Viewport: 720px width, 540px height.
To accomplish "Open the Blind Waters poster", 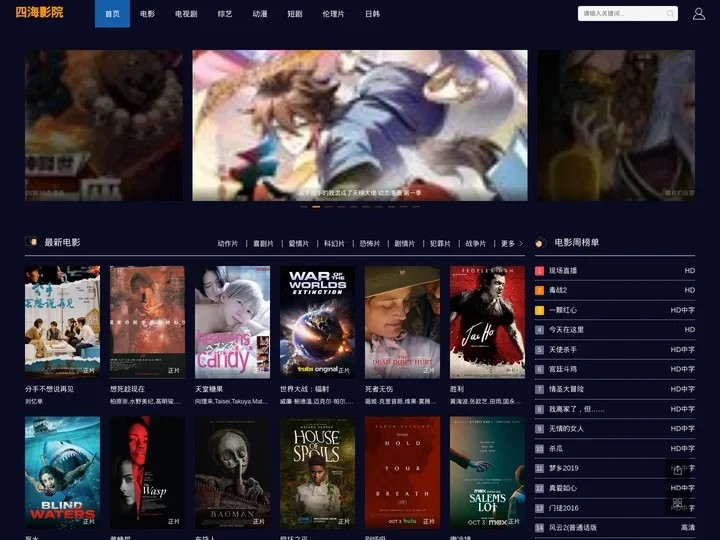I will pos(62,472).
